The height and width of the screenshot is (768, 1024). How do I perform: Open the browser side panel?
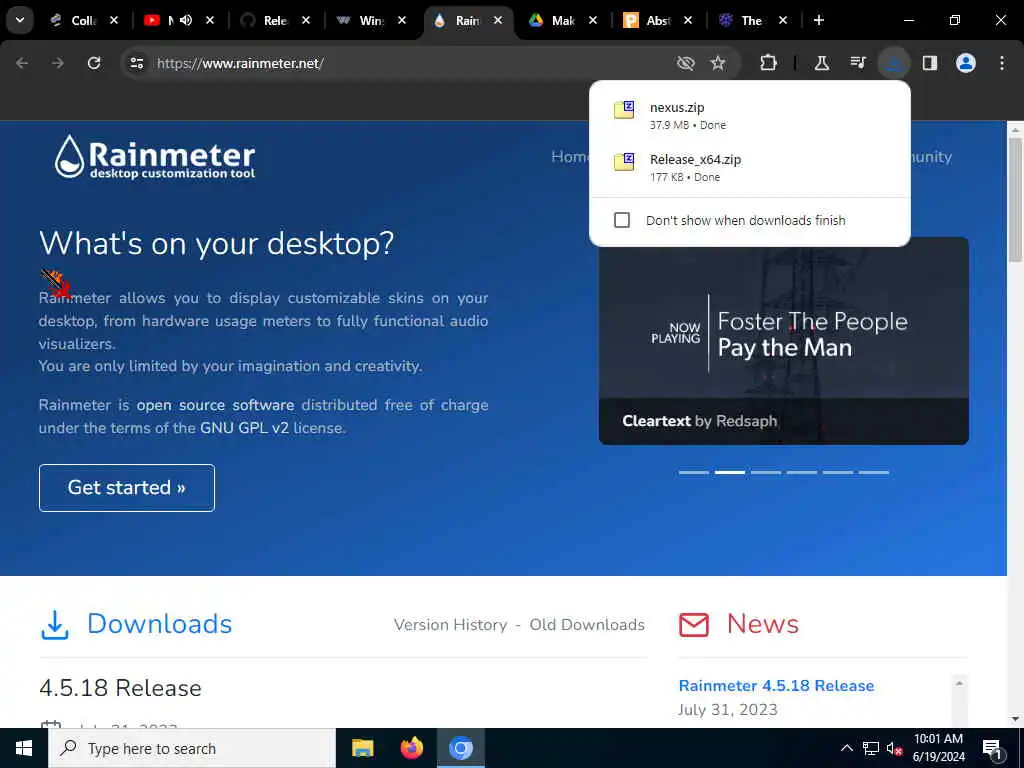point(929,63)
